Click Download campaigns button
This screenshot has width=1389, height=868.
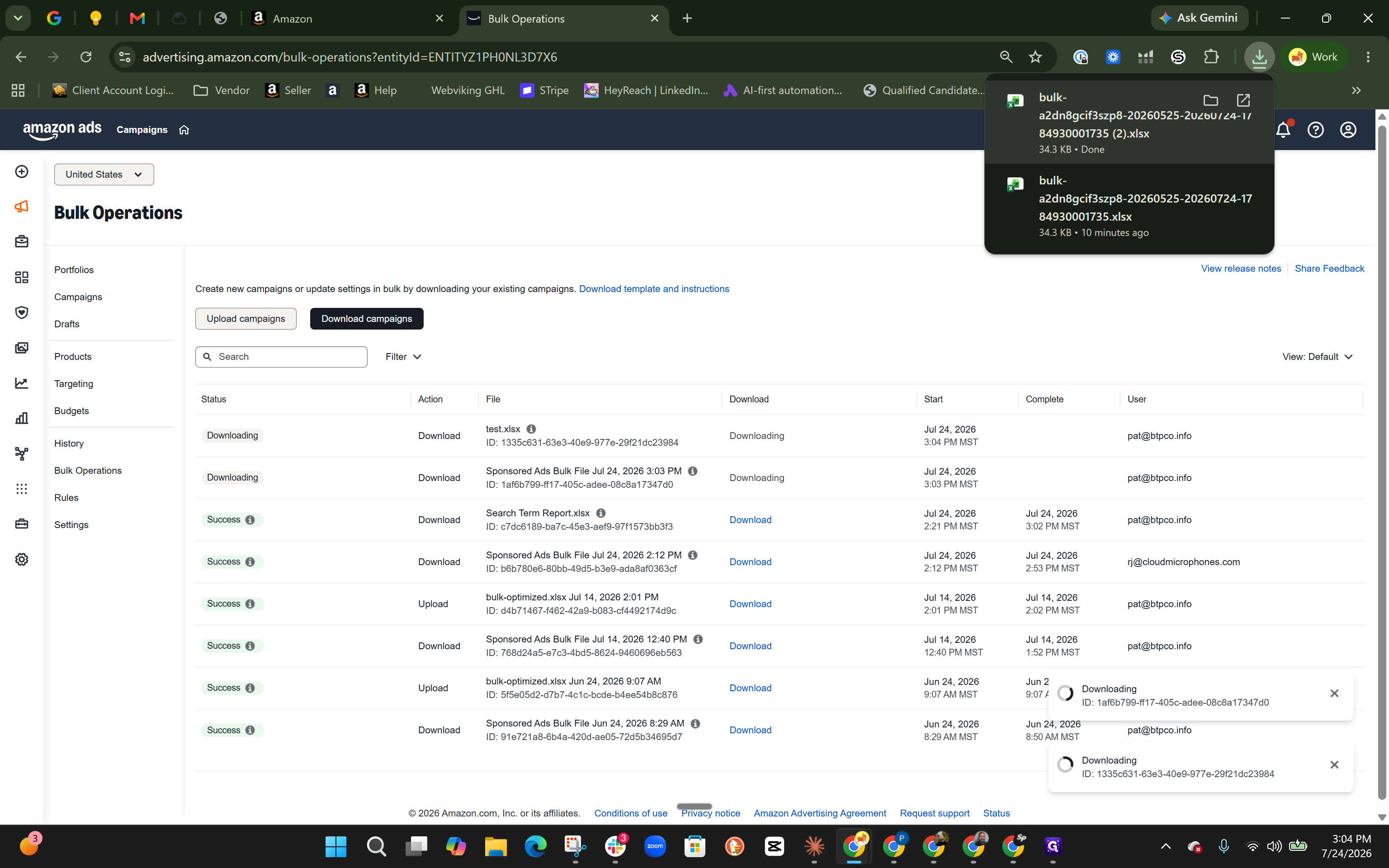coord(367,319)
